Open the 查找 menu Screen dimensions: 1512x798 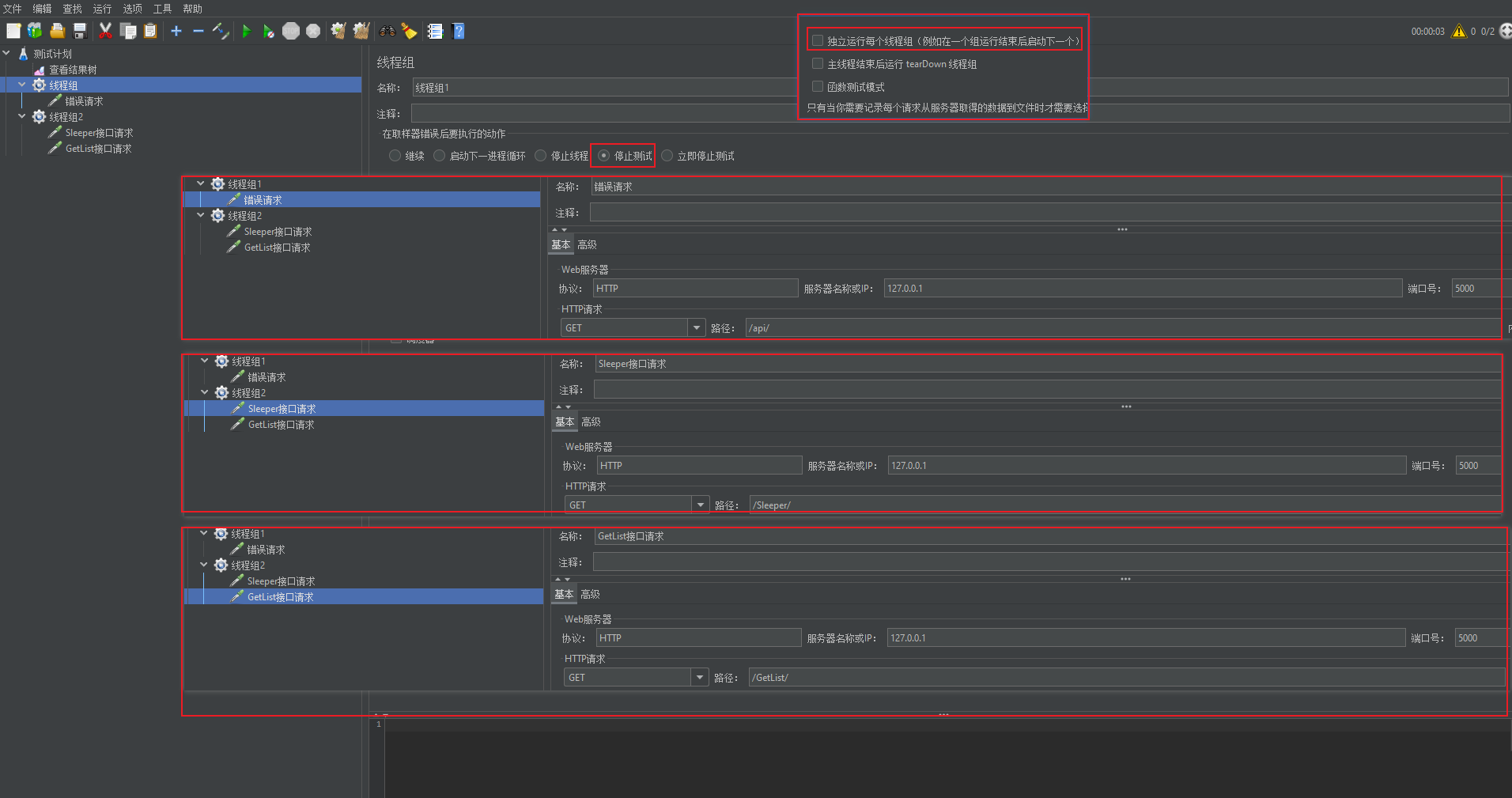73,9
